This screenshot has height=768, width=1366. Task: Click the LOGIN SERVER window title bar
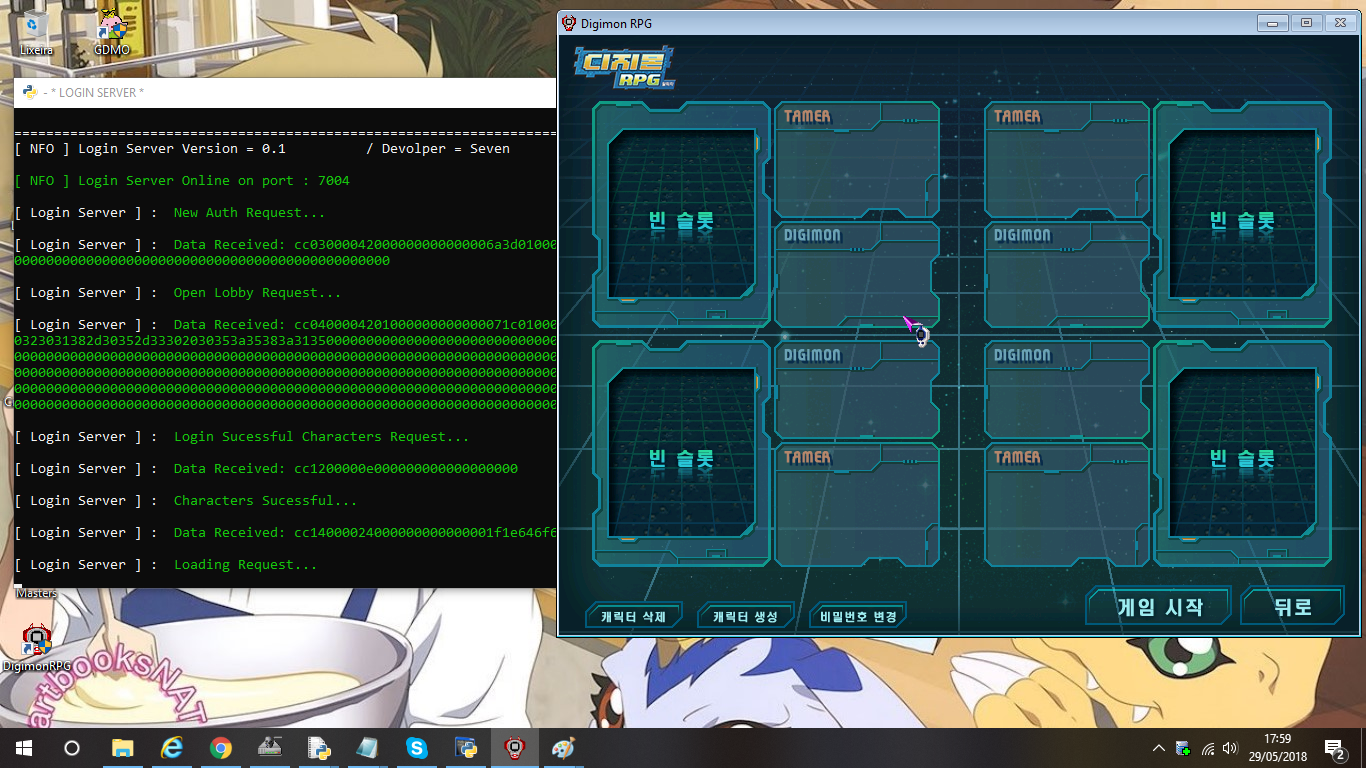(285, 92)
